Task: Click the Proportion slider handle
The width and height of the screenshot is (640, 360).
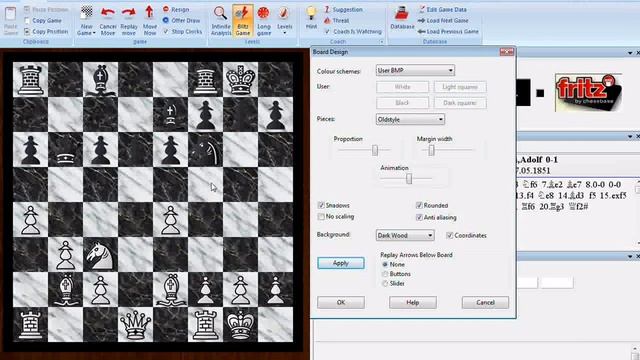Action: pyautogui.click(x=375, y=150)
